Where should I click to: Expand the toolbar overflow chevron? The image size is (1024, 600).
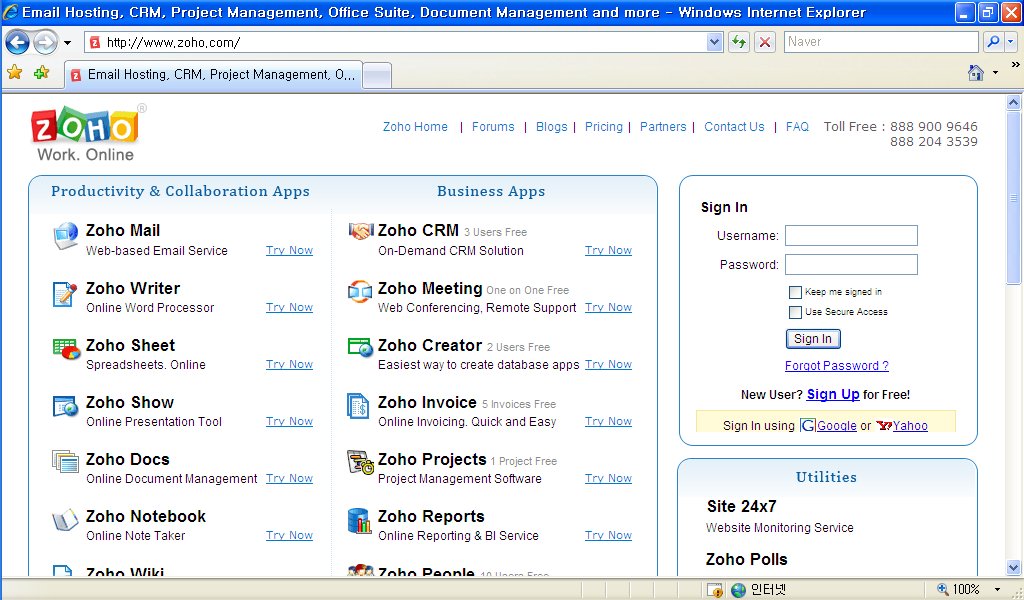(1016, 65)
